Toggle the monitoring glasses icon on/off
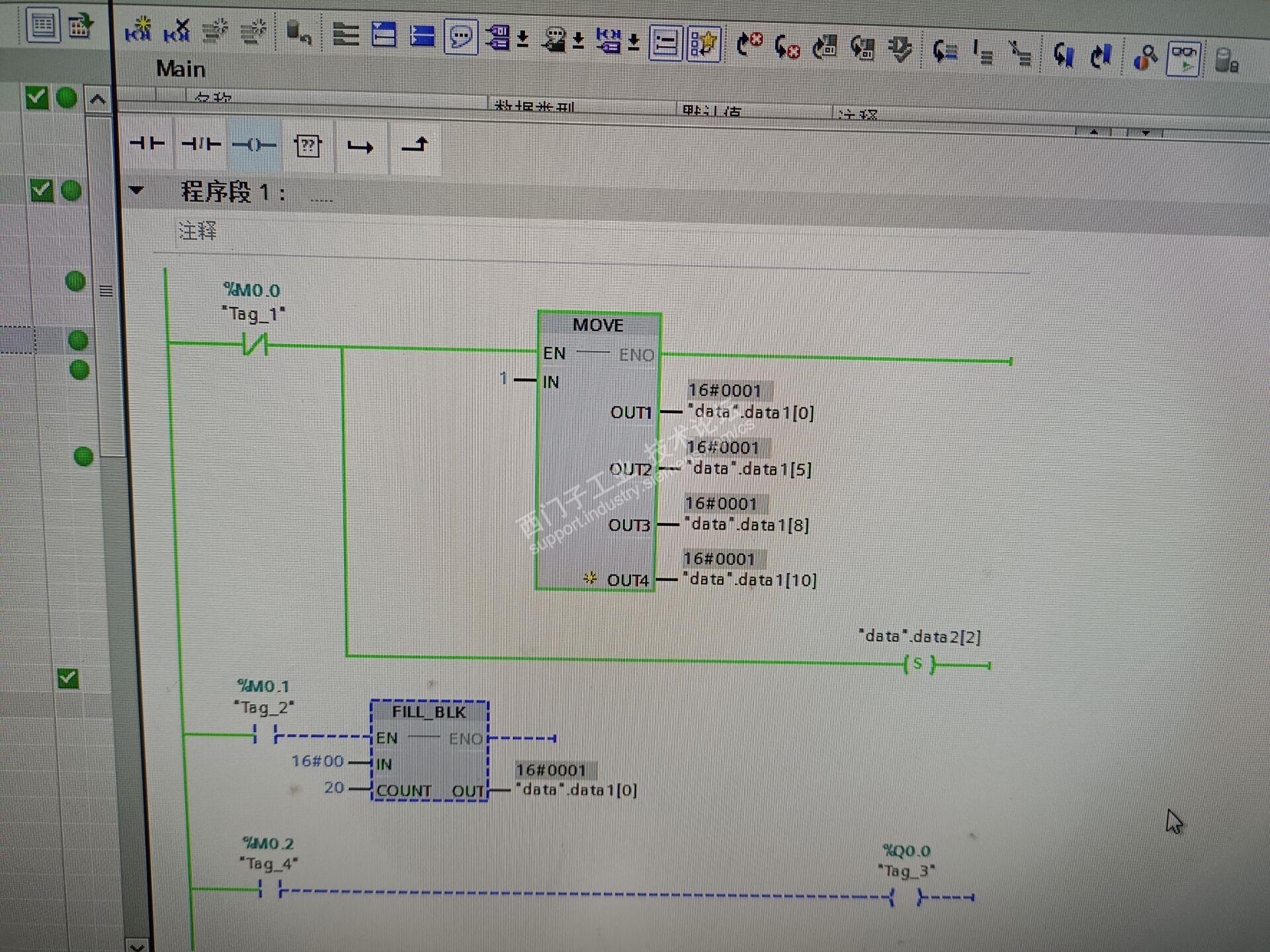This screenshot has width=1270, height=952. (x=1183, y=58)
